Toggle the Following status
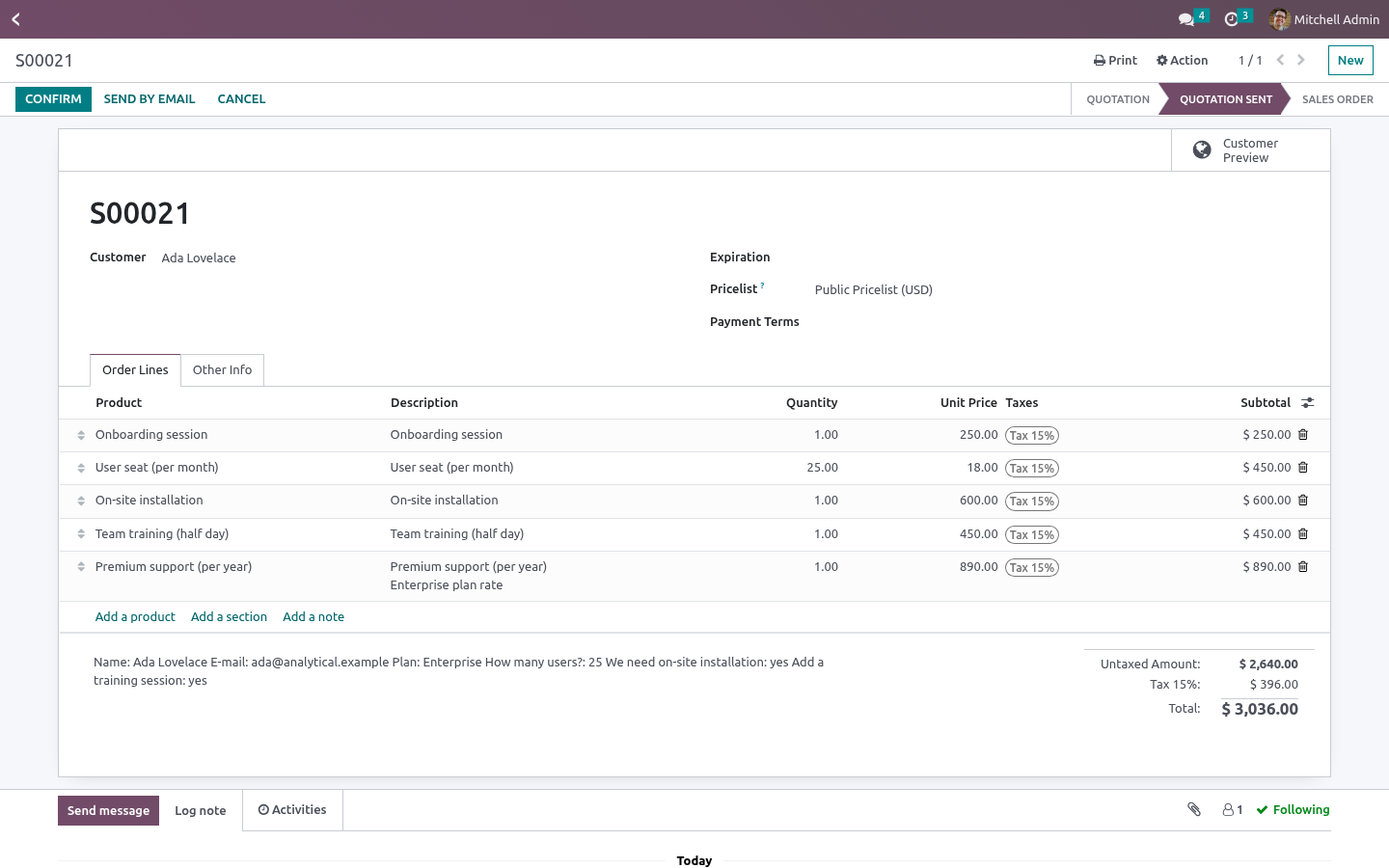Viewport: 1389px width, 868px height. click(x=1294, y=810)
